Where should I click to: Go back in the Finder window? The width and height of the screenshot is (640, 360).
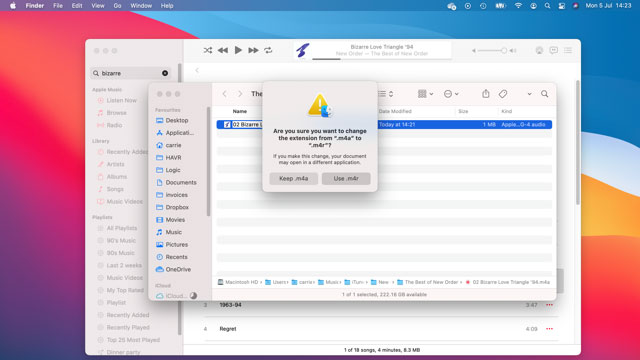(x=224, y=94)
